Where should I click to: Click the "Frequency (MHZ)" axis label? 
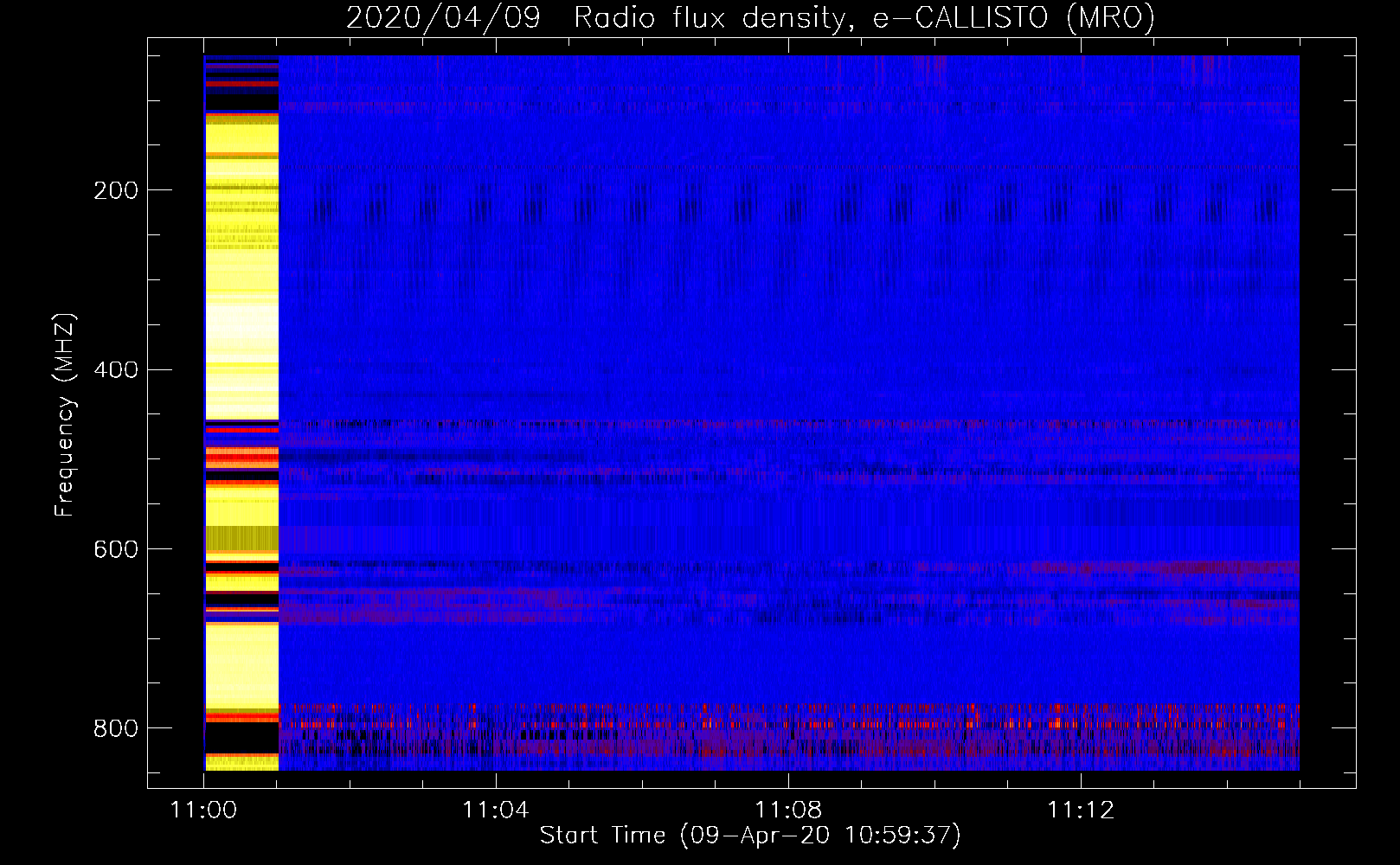click(x=65, y=415)
